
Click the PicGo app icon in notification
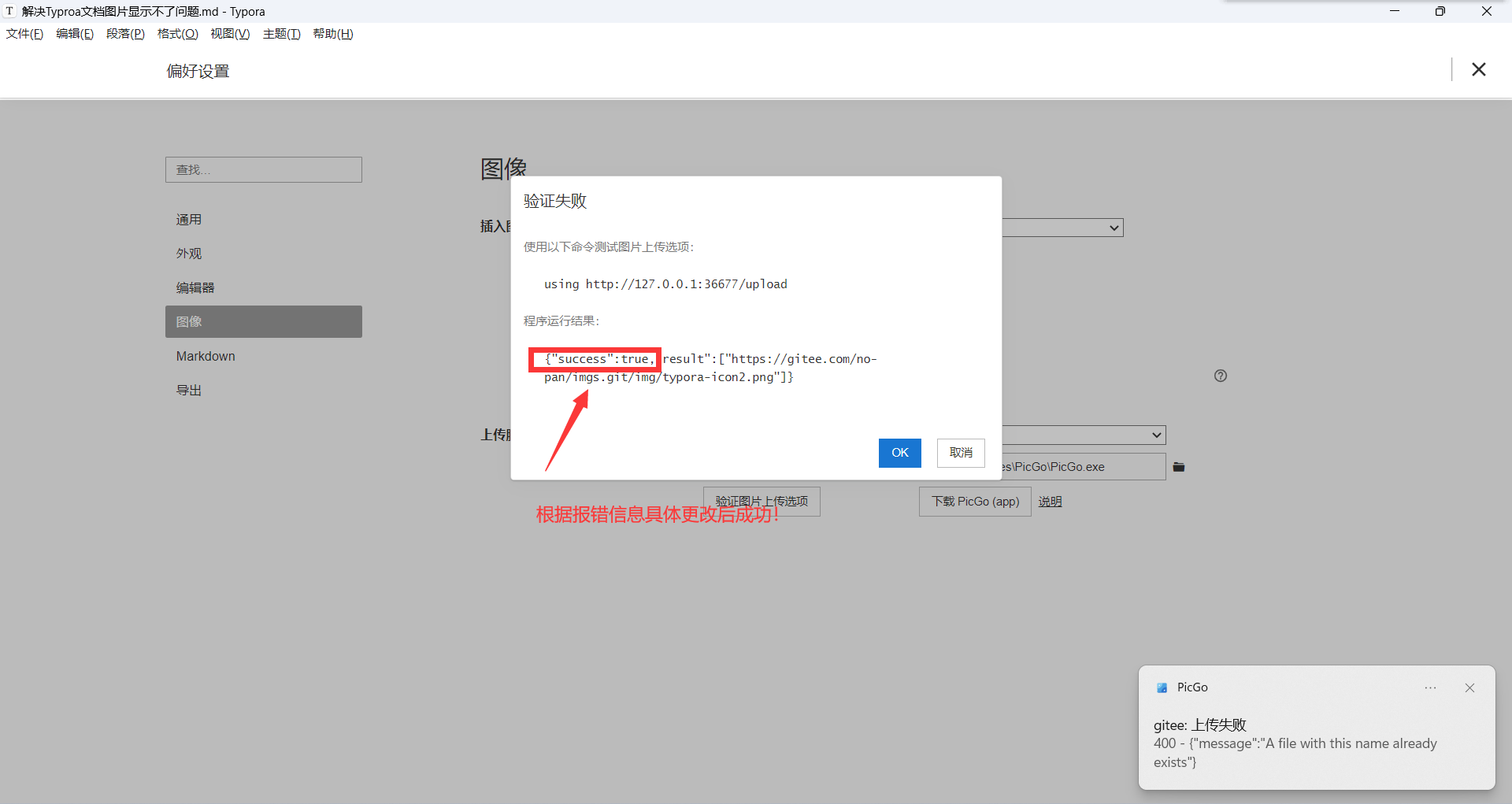click(x=1162, y=687)
